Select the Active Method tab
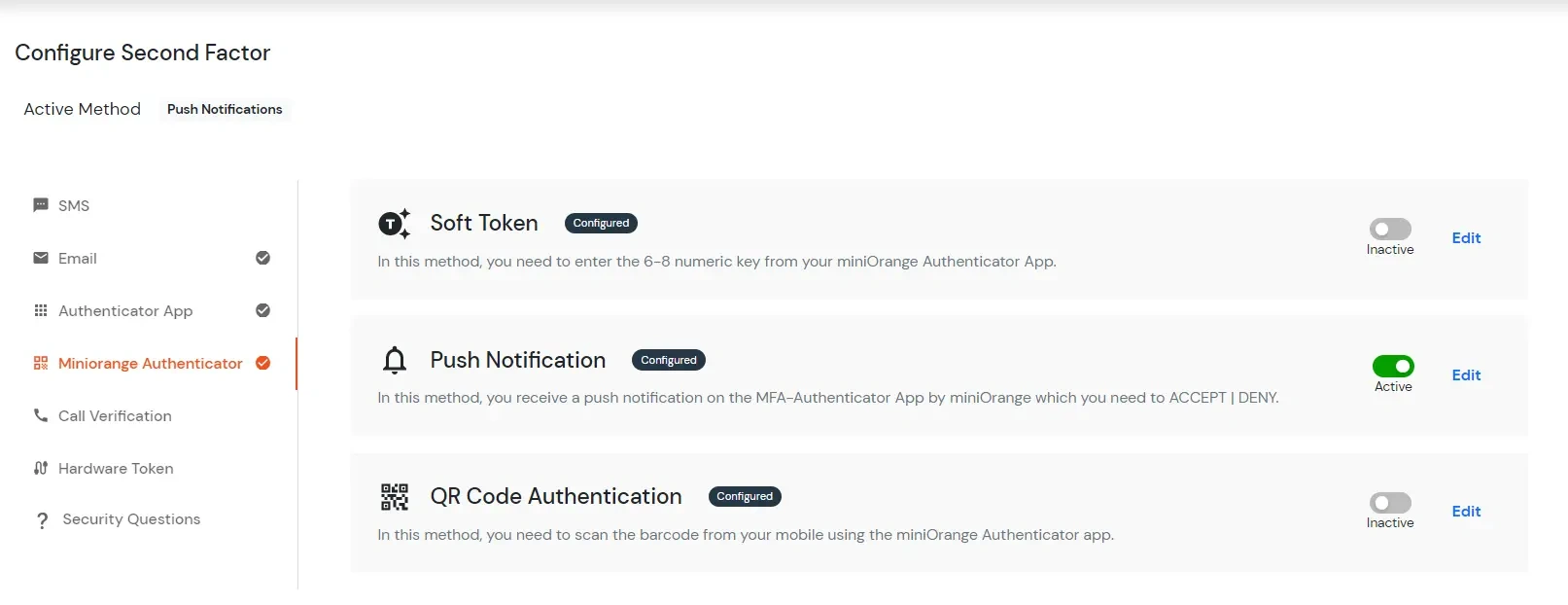The width and height of the screenshot is (1568, 605). pyautogui.click(x=82, y=109)
